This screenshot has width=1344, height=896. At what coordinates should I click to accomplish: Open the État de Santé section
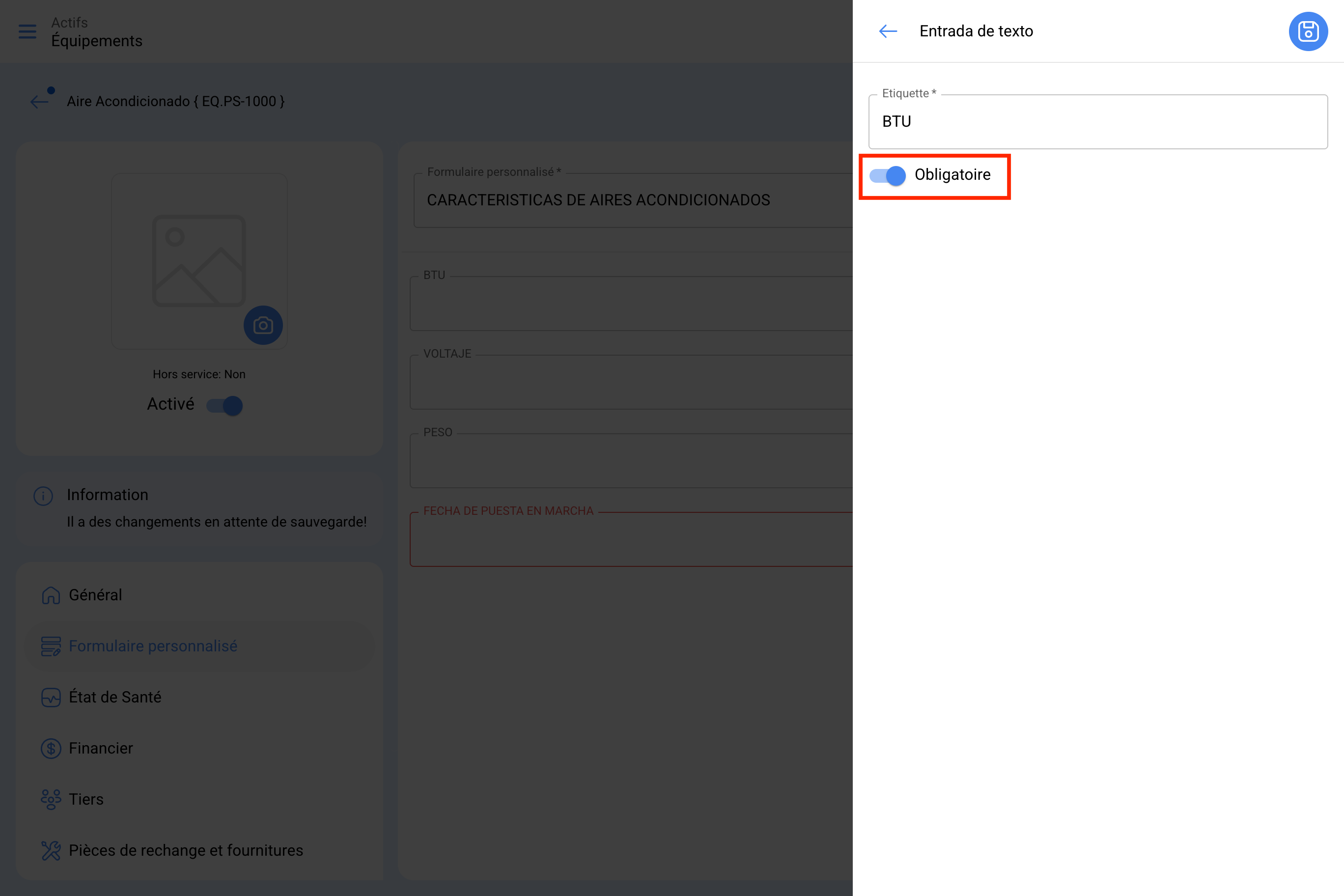[200, 697]
